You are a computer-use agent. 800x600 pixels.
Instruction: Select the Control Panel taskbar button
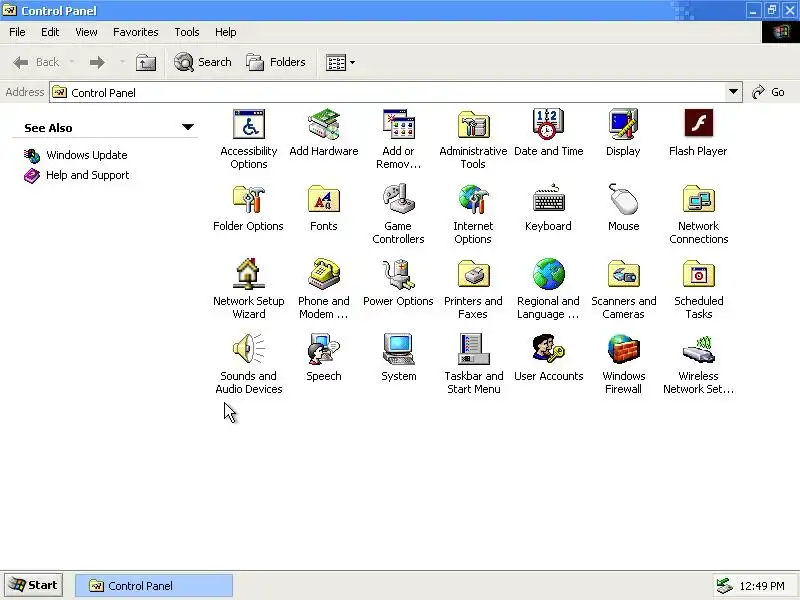[154, 586]
